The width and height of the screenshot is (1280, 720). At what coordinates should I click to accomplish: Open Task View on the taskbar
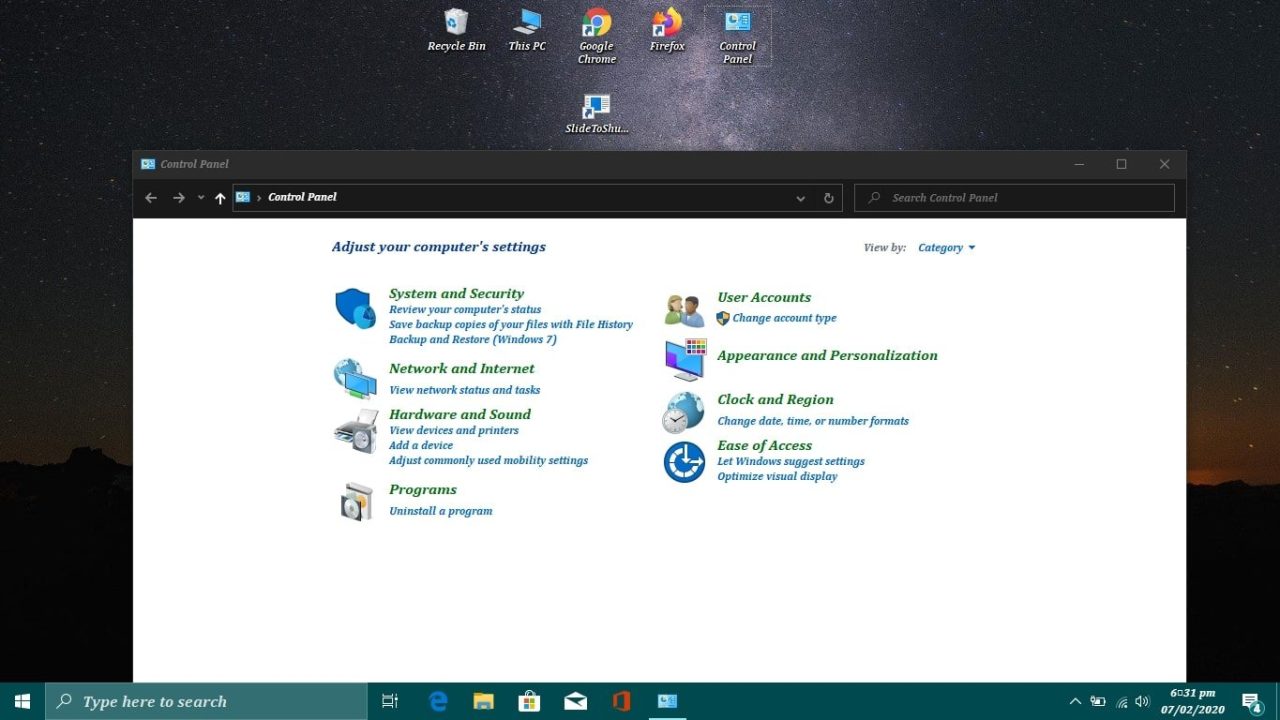coord(390,701)
